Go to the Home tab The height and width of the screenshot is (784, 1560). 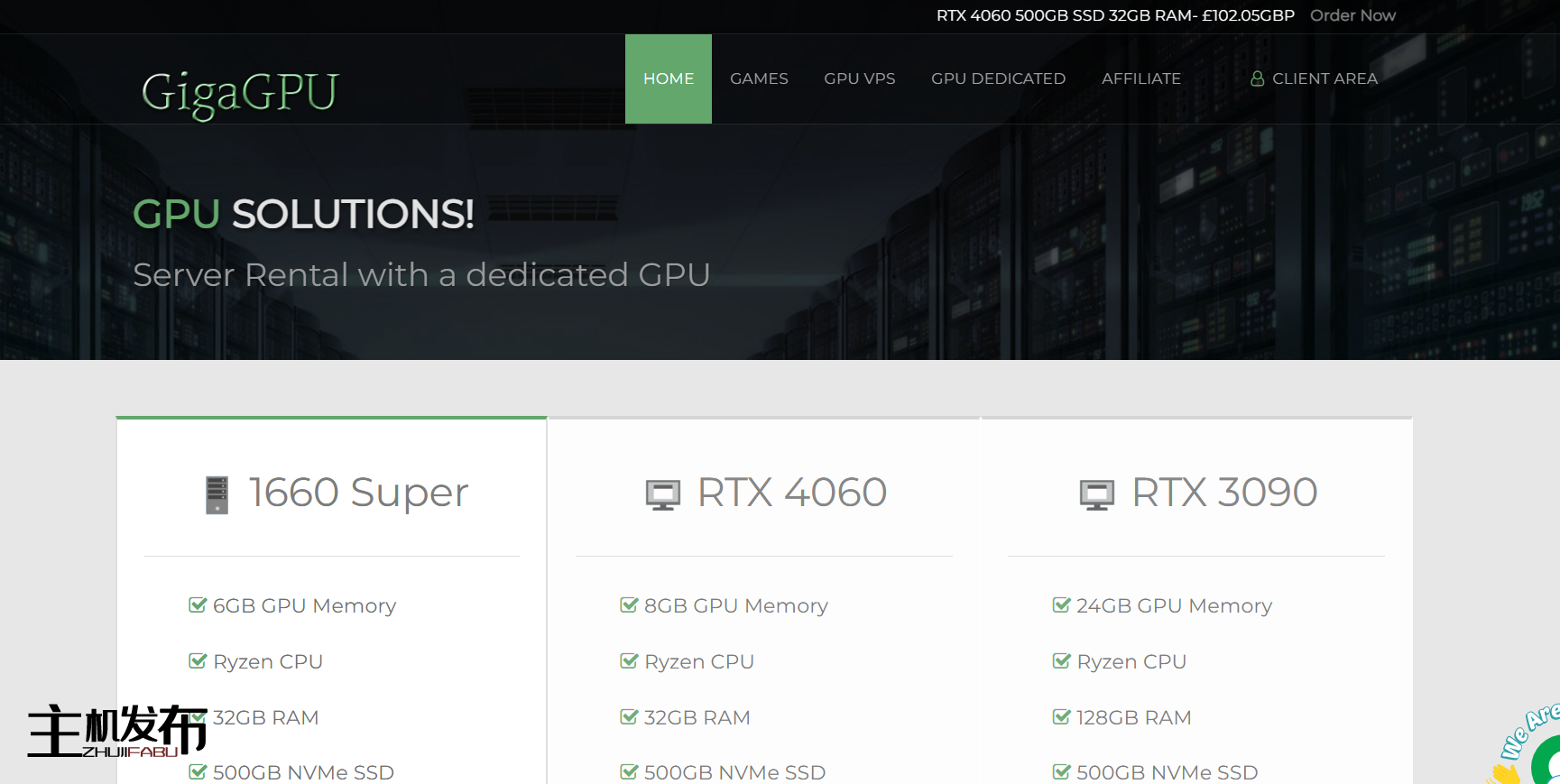pyautogui.click(x=669, y=78)
